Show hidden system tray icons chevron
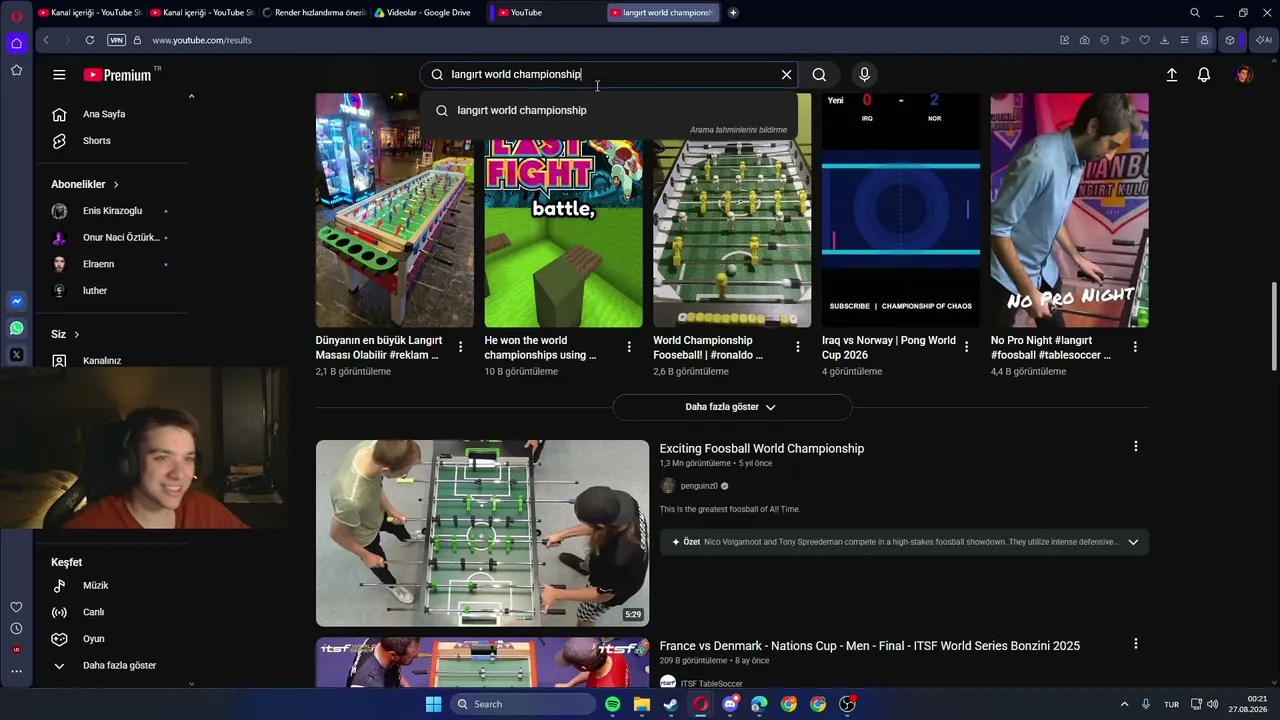1280x720 pixels. coord(1124,704)
